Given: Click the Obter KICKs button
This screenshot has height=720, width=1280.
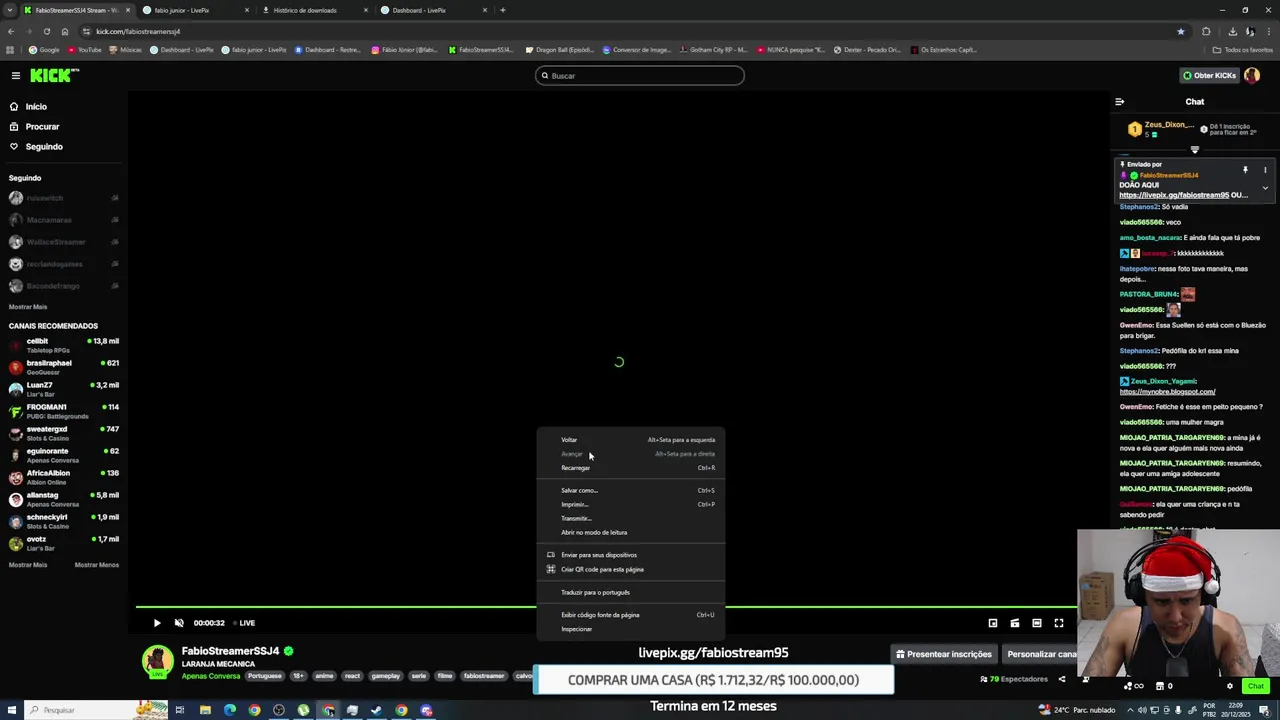Looking at the screenshot, I should pyautogui.click(x=1209, y=75).
